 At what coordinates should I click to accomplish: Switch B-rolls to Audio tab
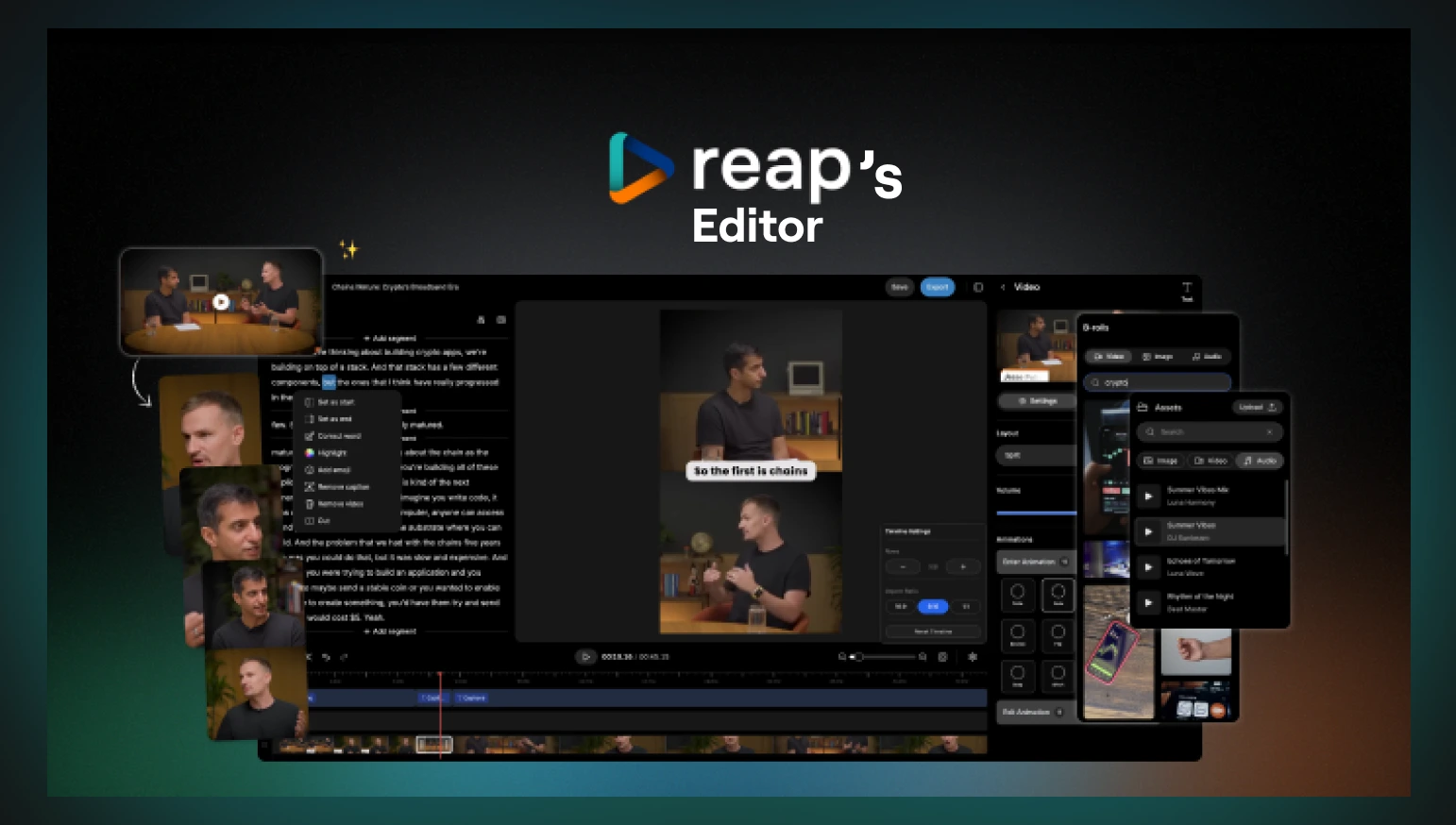tap(1207, 357)
